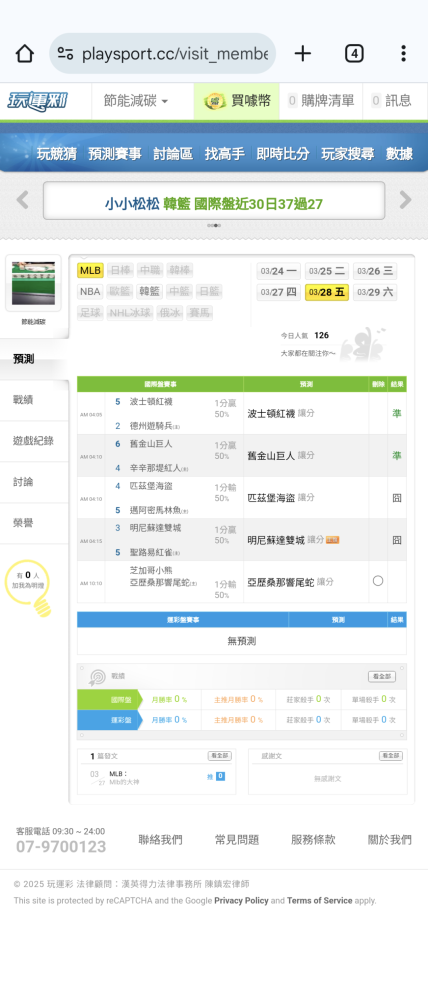
Task: Open the 常見問題 footer link
Action: 237,840
